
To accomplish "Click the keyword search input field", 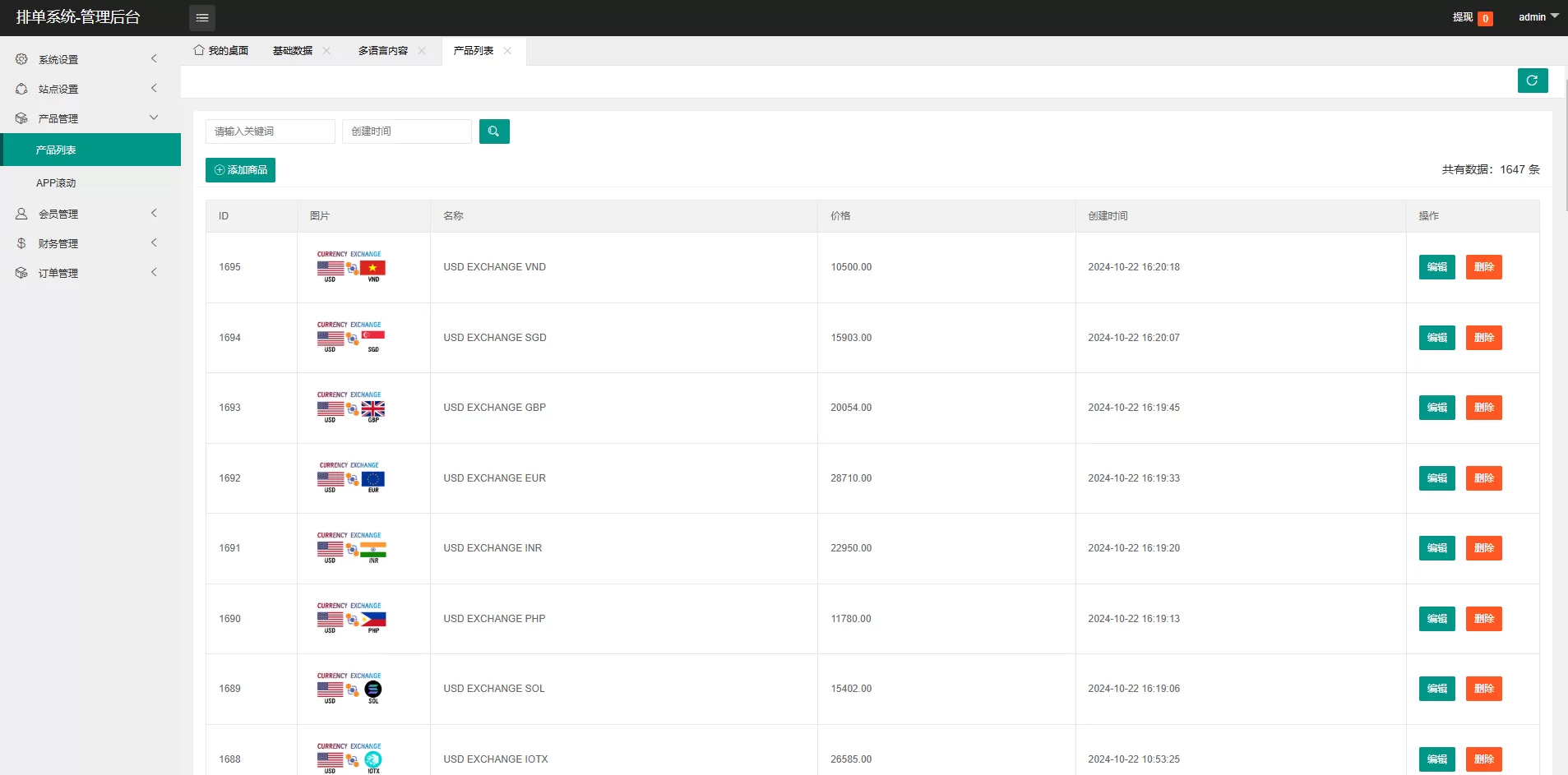I will pos(270,131).
